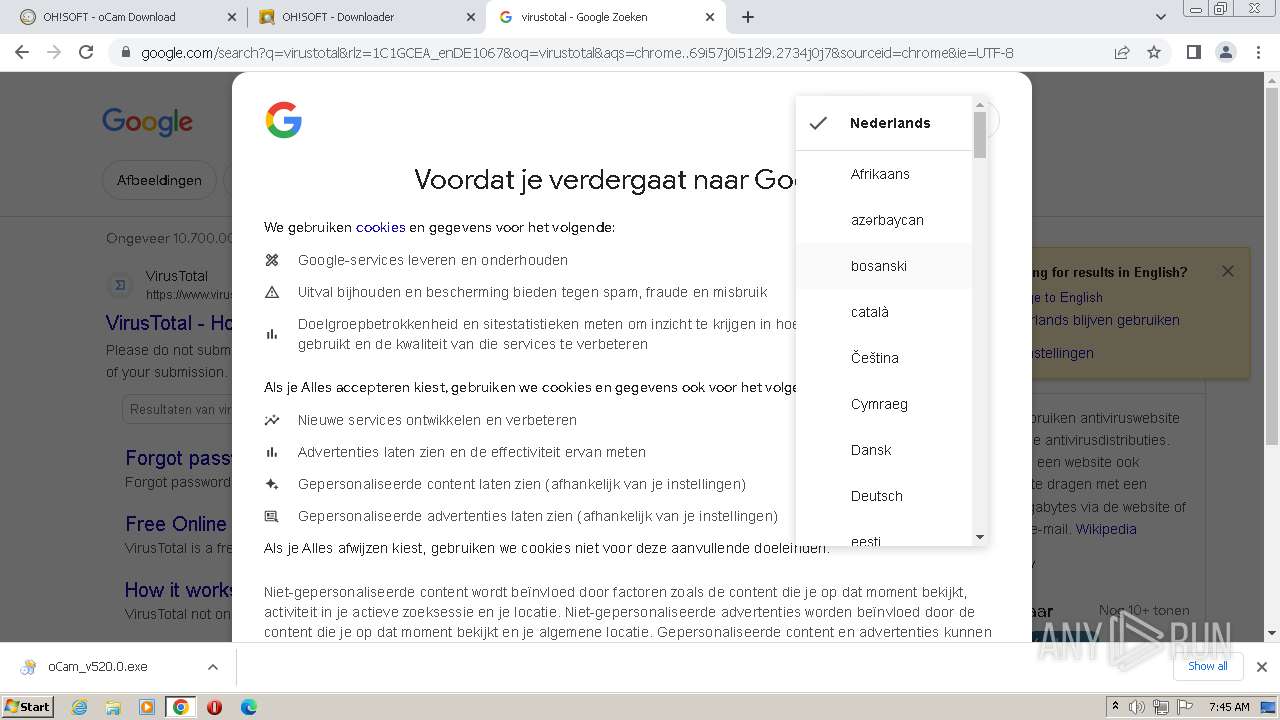
Task: Click the site lock icon in address bar
Action: pos(125,53)
